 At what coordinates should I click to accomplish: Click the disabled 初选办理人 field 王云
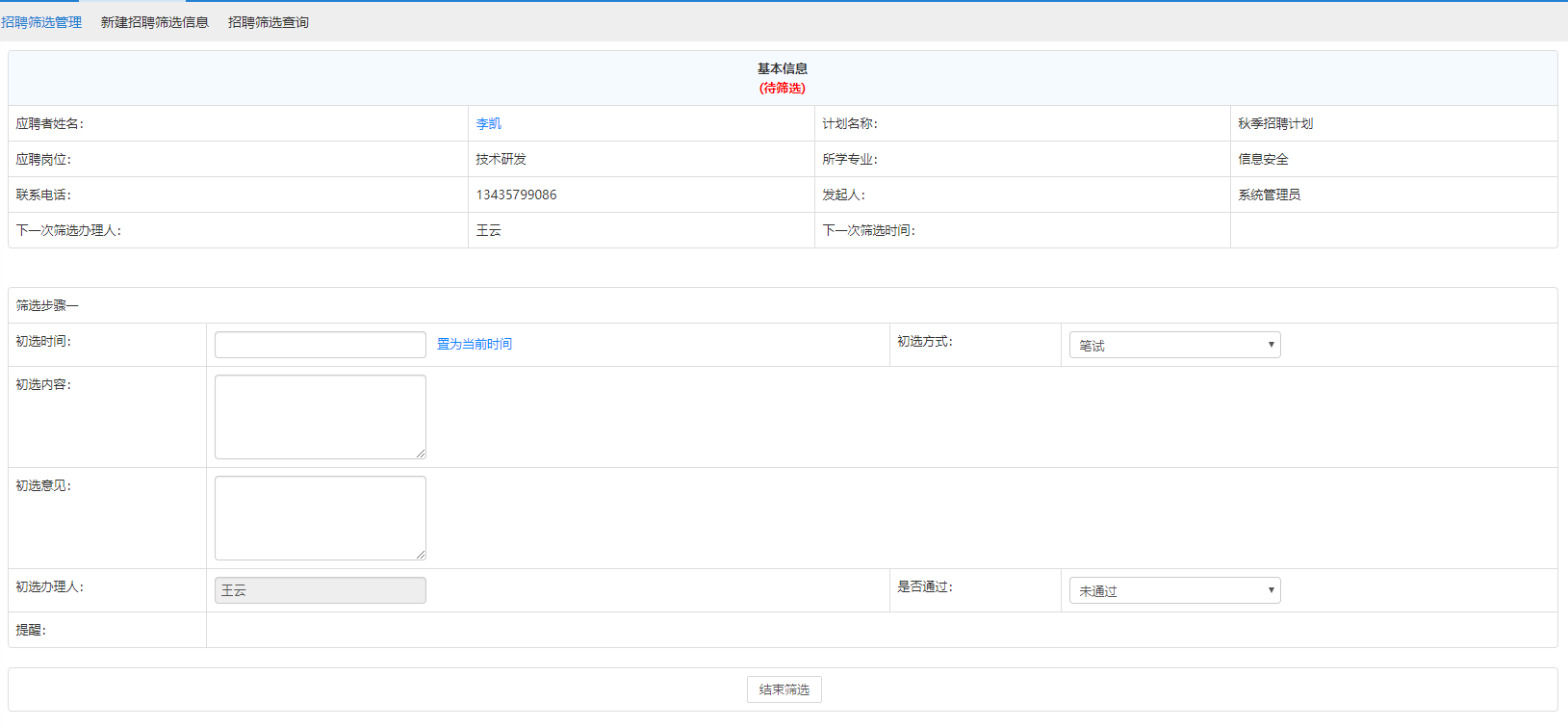(x=320, y=590)
